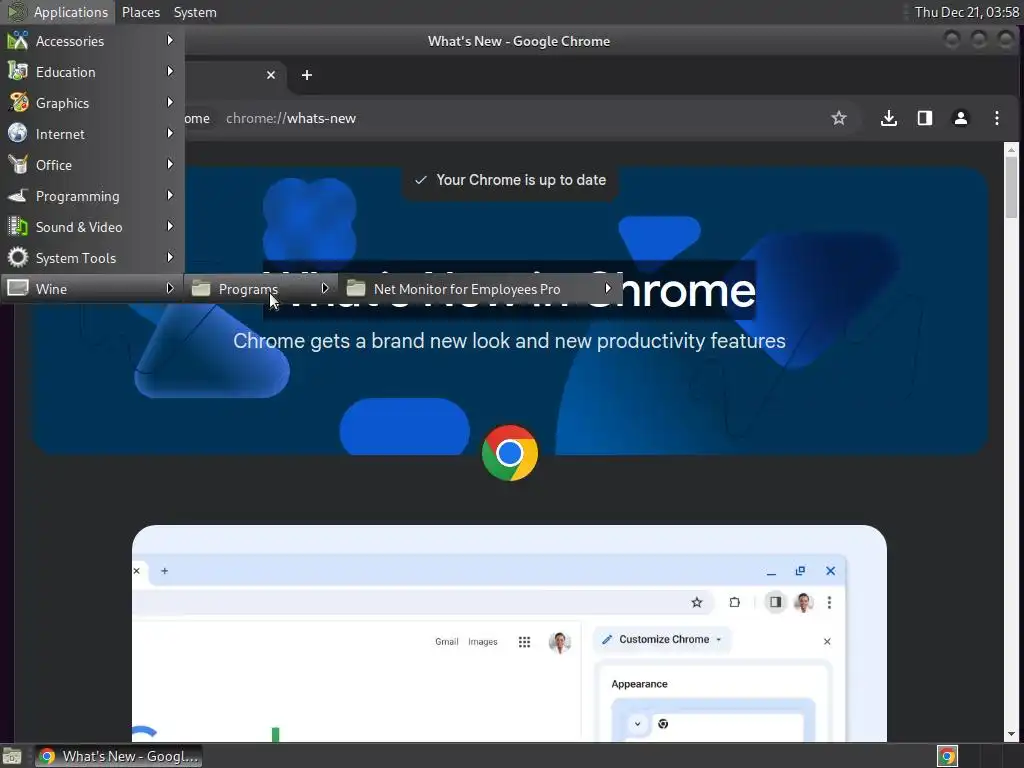Expand the Sound & Video submenu arrow

tap(170, 226)
